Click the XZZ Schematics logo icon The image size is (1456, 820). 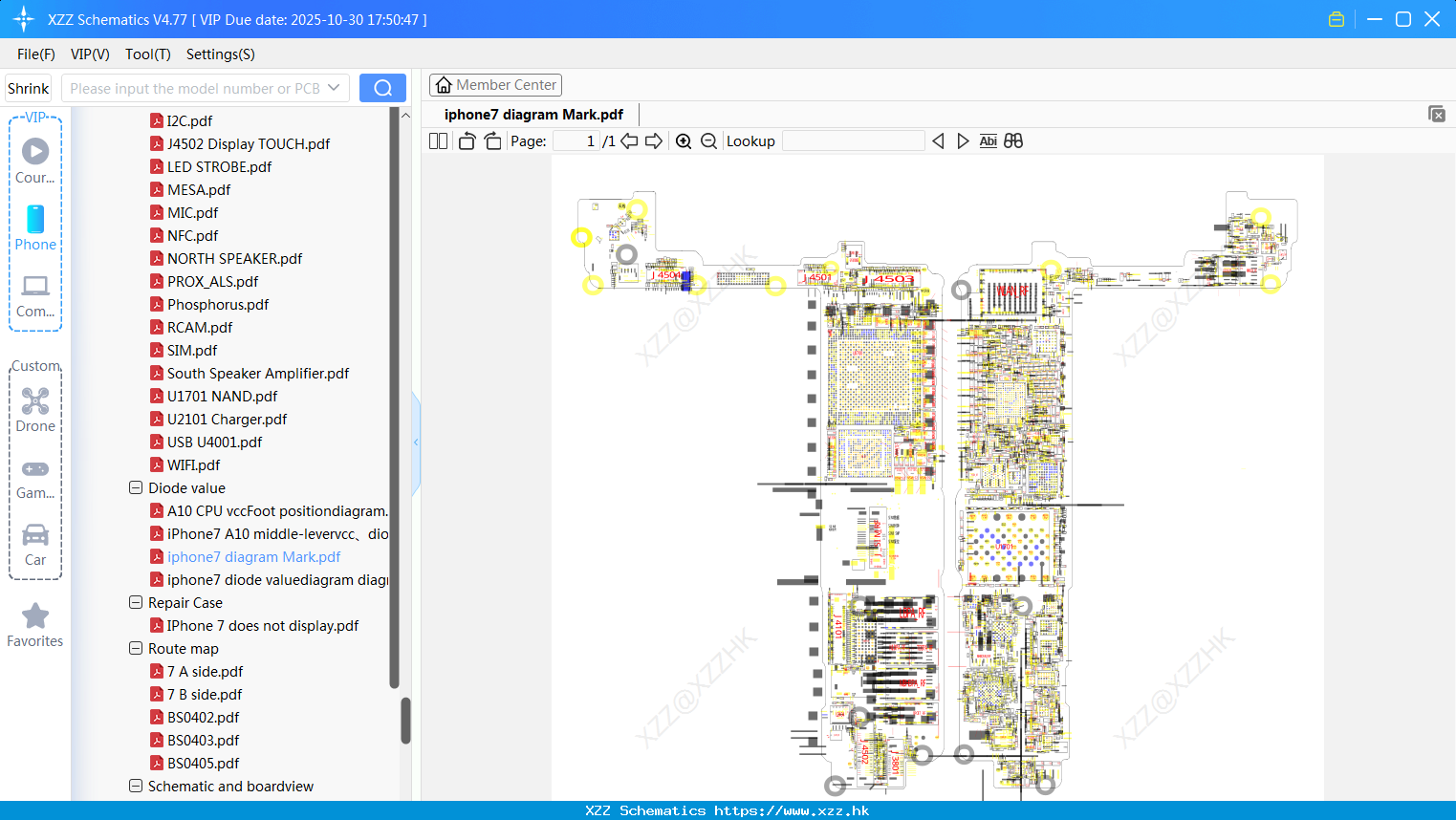point(24,19)
